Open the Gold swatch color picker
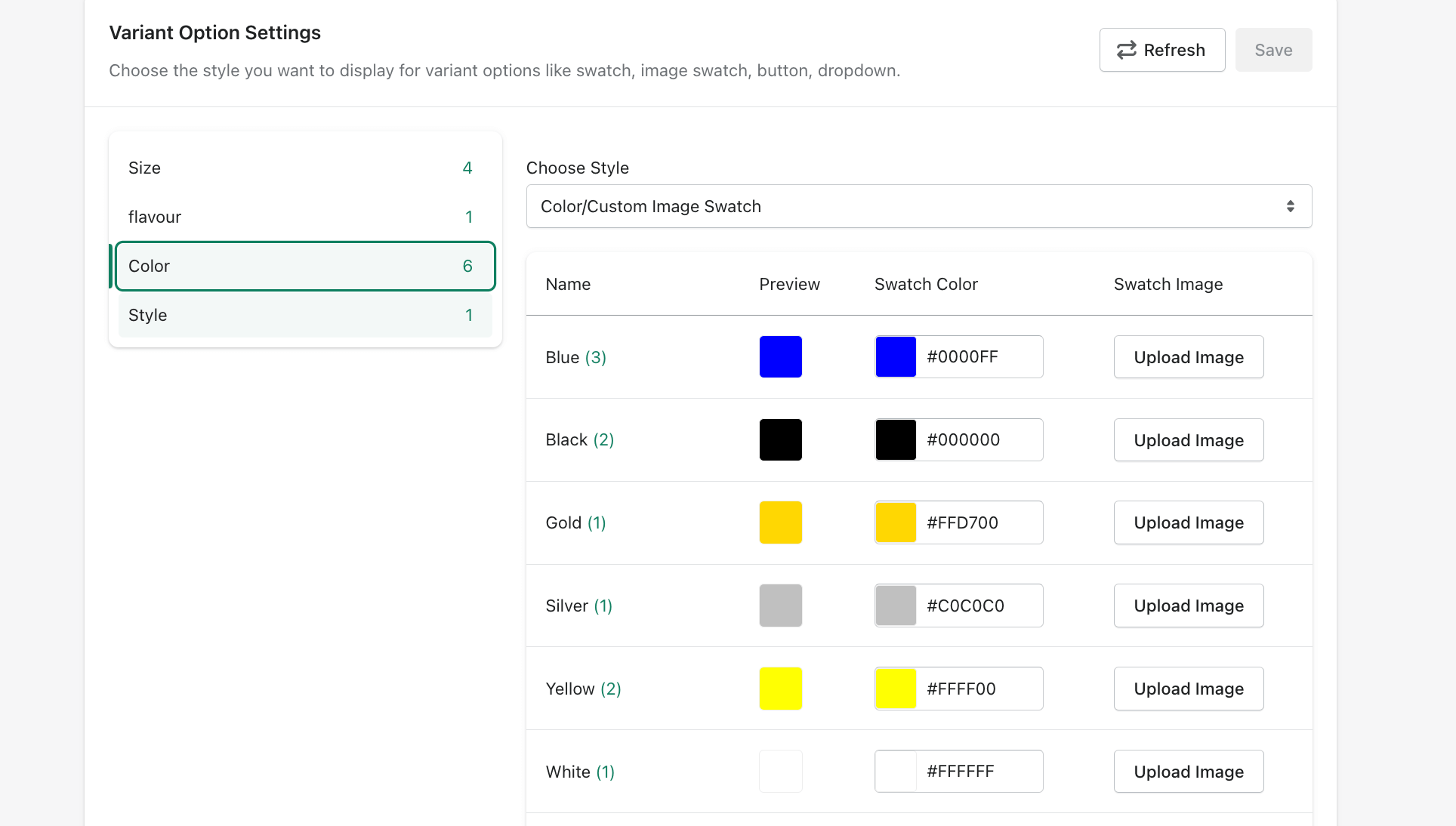The height and width of the screenshot is (826, 1456). (x=896, y=522)
